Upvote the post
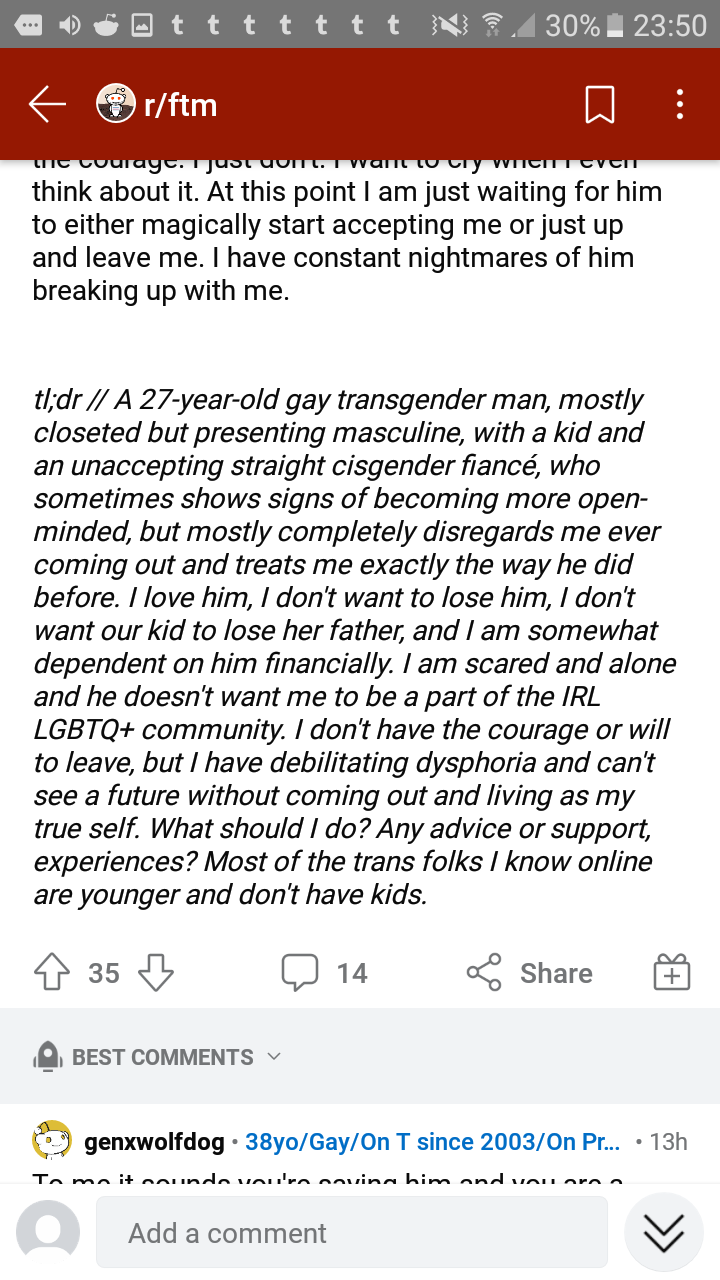This screenshot has width=720, height=1280. pos(52,972)
